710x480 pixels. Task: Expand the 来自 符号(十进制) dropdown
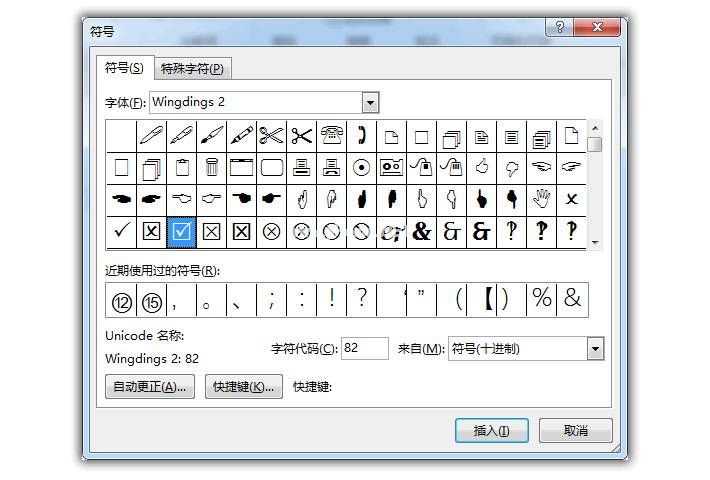(x=595, y=349)
